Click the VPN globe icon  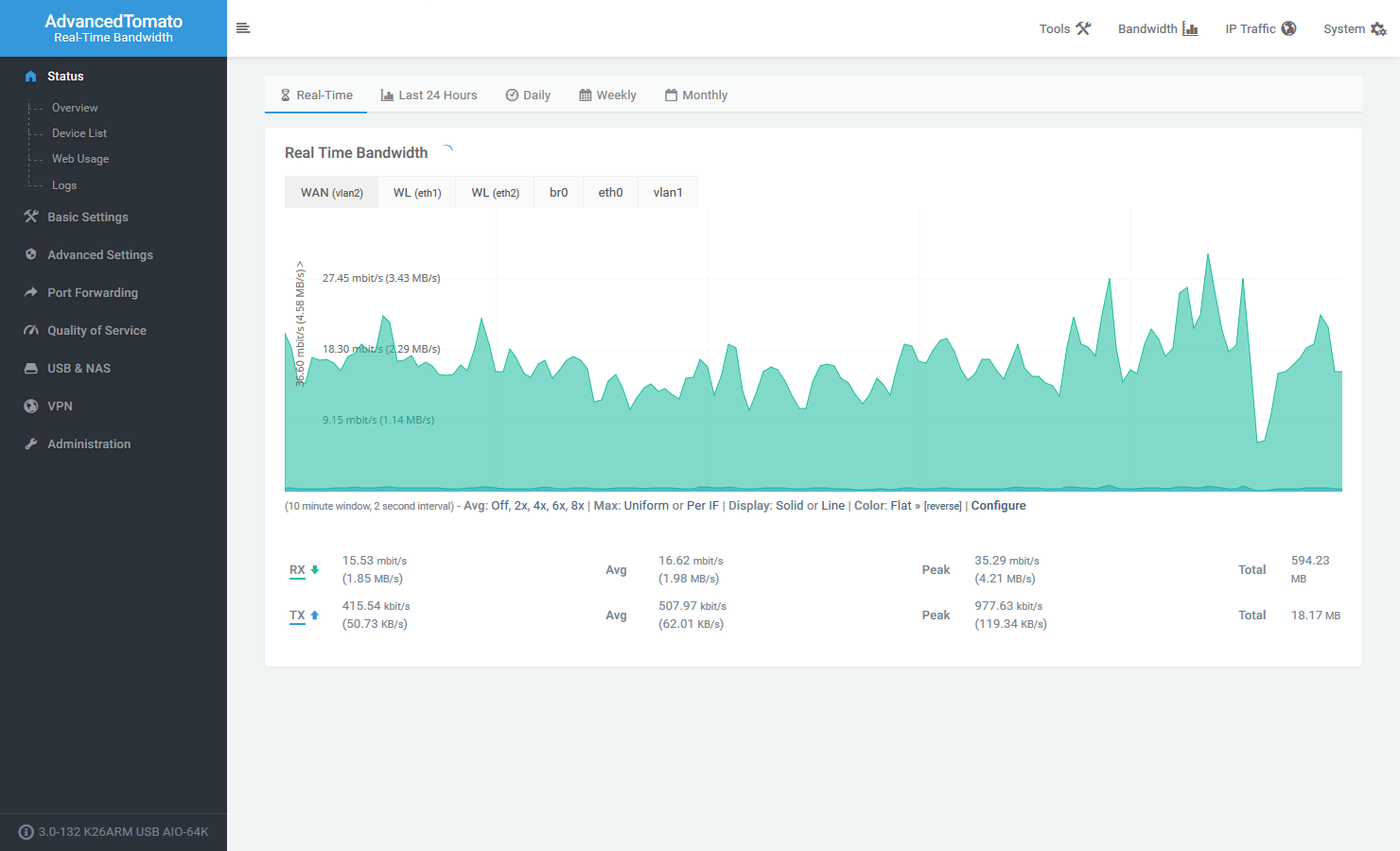(31, 406)
